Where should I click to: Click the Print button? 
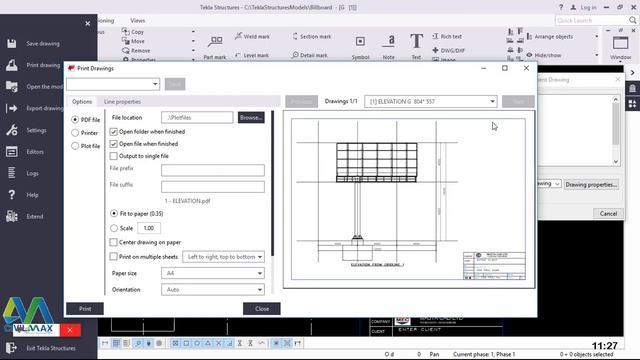coord(85,309)
